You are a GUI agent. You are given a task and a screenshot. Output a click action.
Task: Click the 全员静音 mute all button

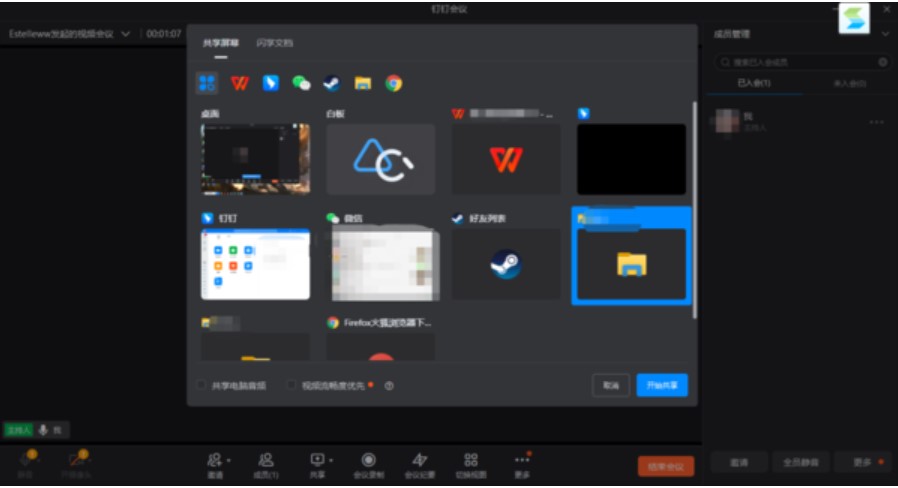pos(801,462)
